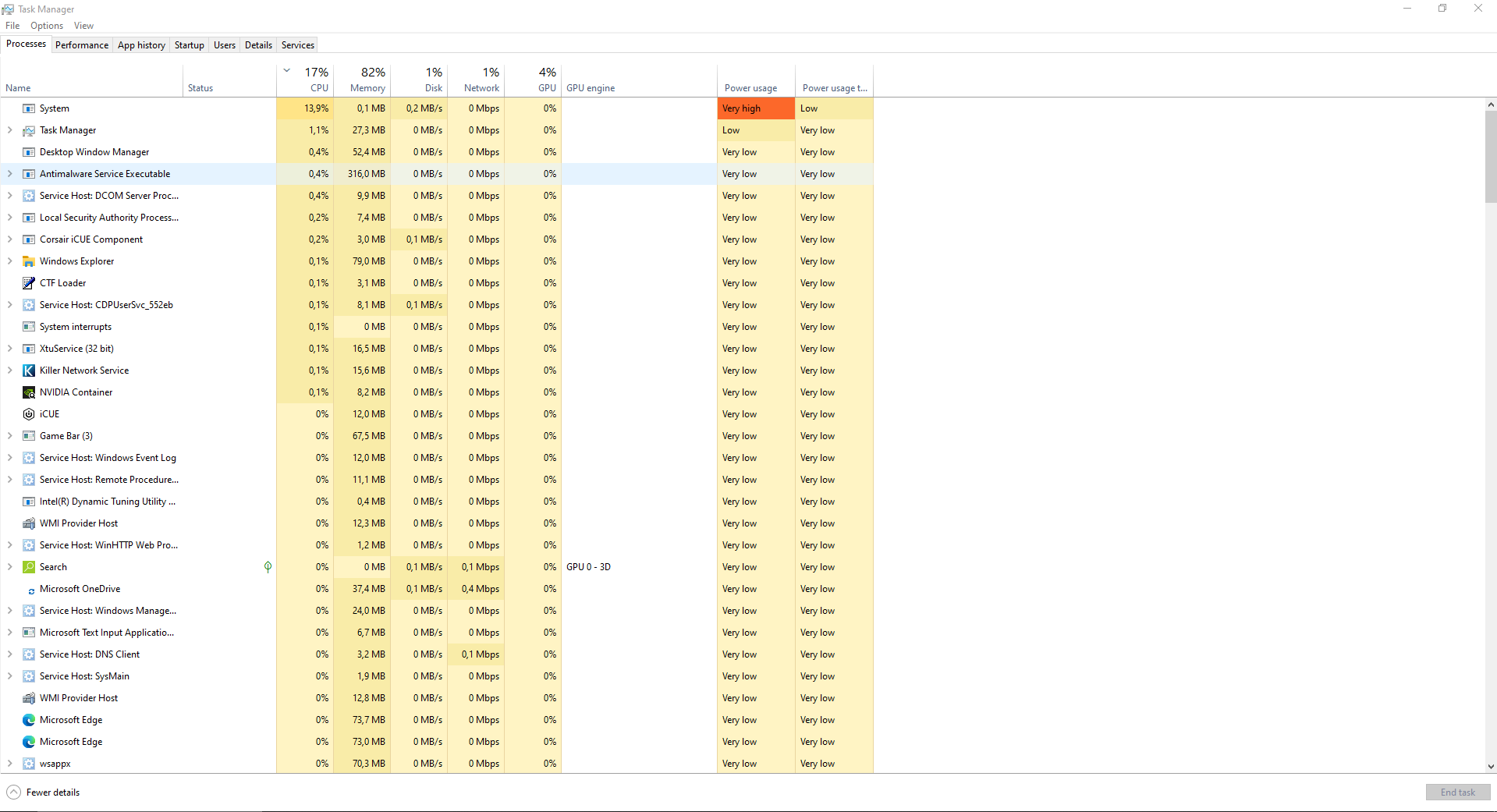The width and height of the screenshot is (1497, 812).
Task: Open the File menu
Action: coord(12,26)
